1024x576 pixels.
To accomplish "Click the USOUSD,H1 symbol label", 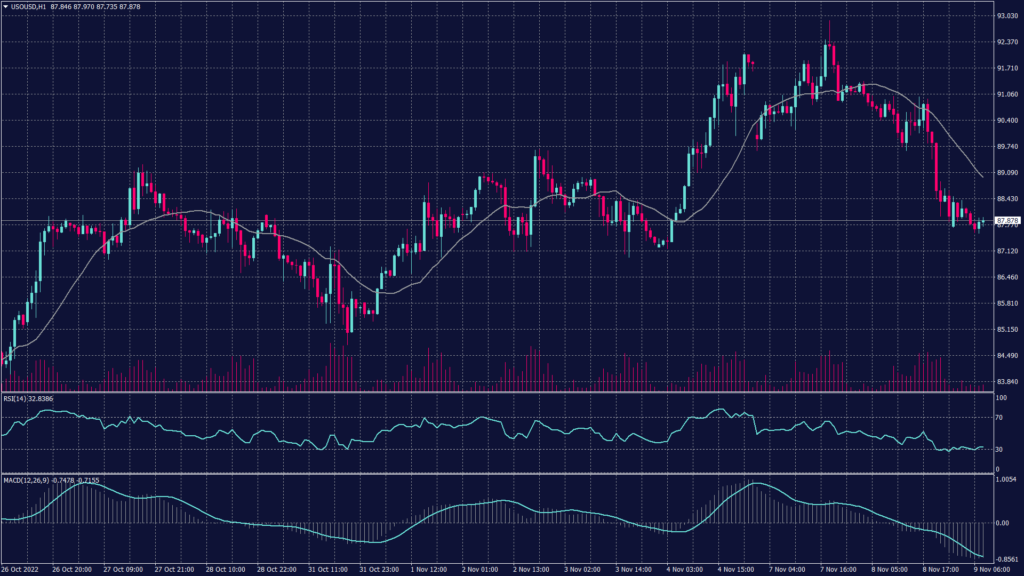I will (30, 7).
